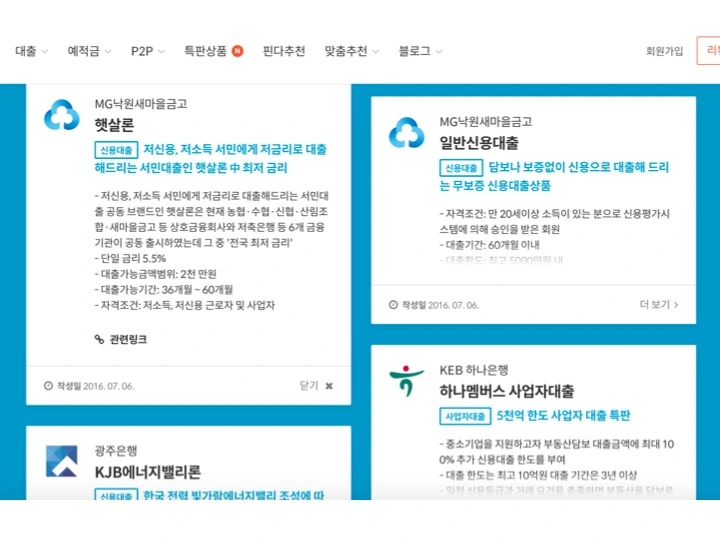Expand the chevron next to P2P
The width and height of the screenshot is (720, 540).
click(161, 51)
